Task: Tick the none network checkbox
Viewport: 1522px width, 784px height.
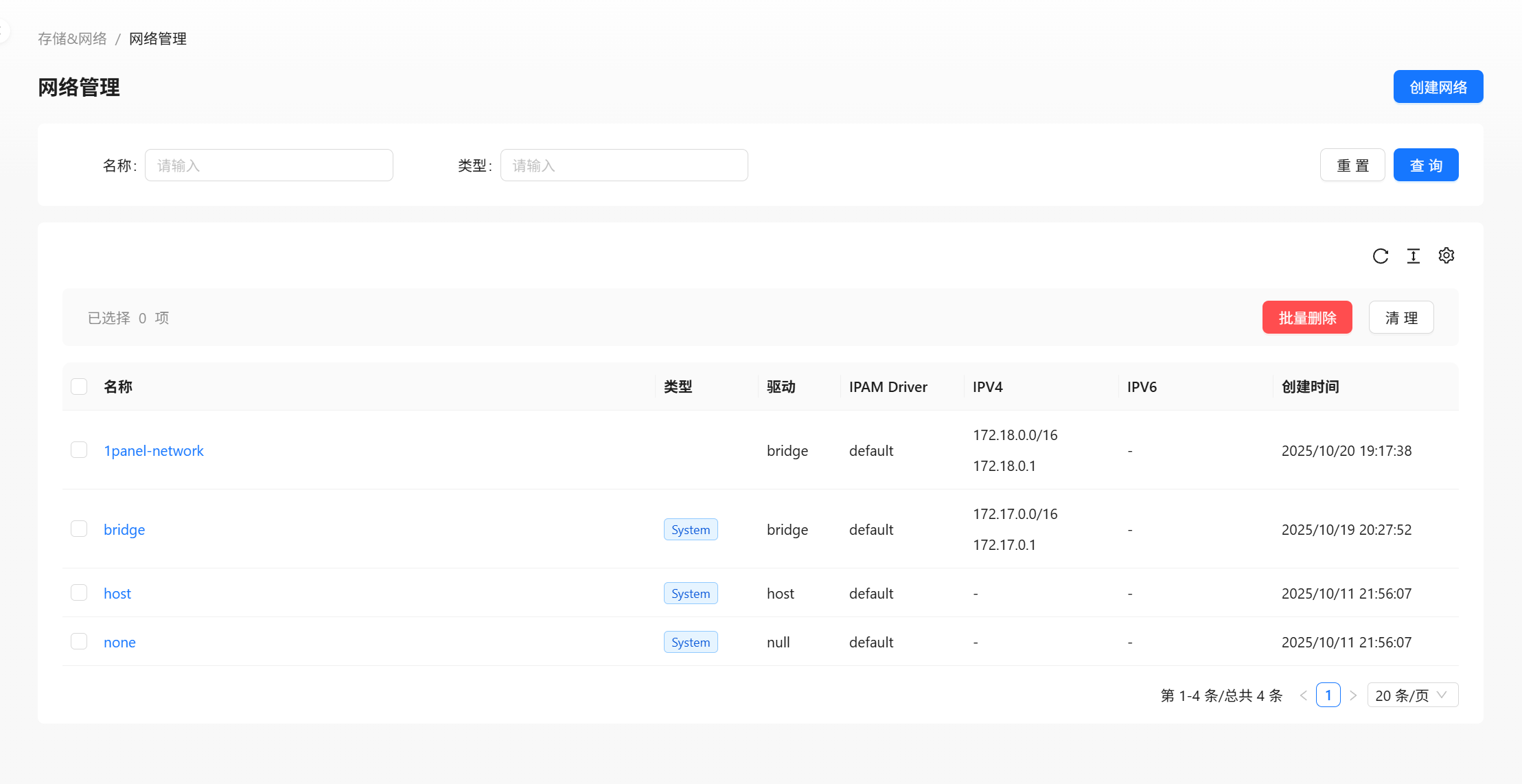Action: coord(79,642)
